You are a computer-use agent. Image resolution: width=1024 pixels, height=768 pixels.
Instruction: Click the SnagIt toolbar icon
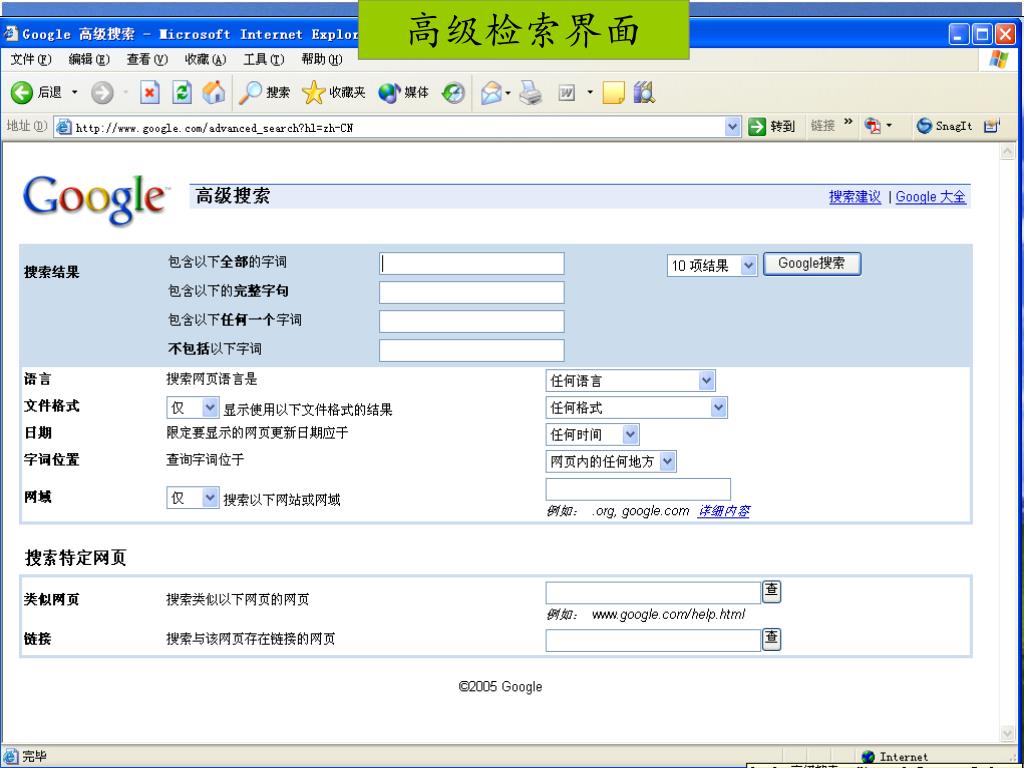pyautogui.click(x=944, y=127)
